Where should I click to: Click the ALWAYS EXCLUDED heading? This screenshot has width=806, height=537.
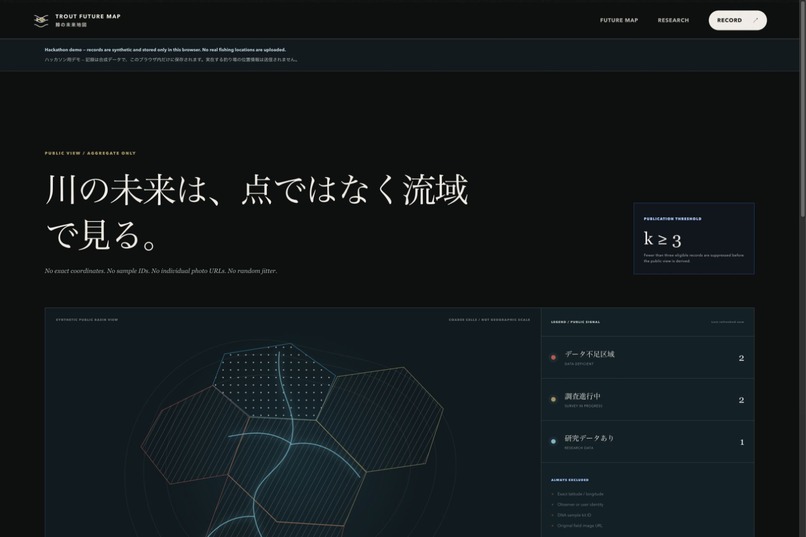pyautogui.click(x=570, y=480)
